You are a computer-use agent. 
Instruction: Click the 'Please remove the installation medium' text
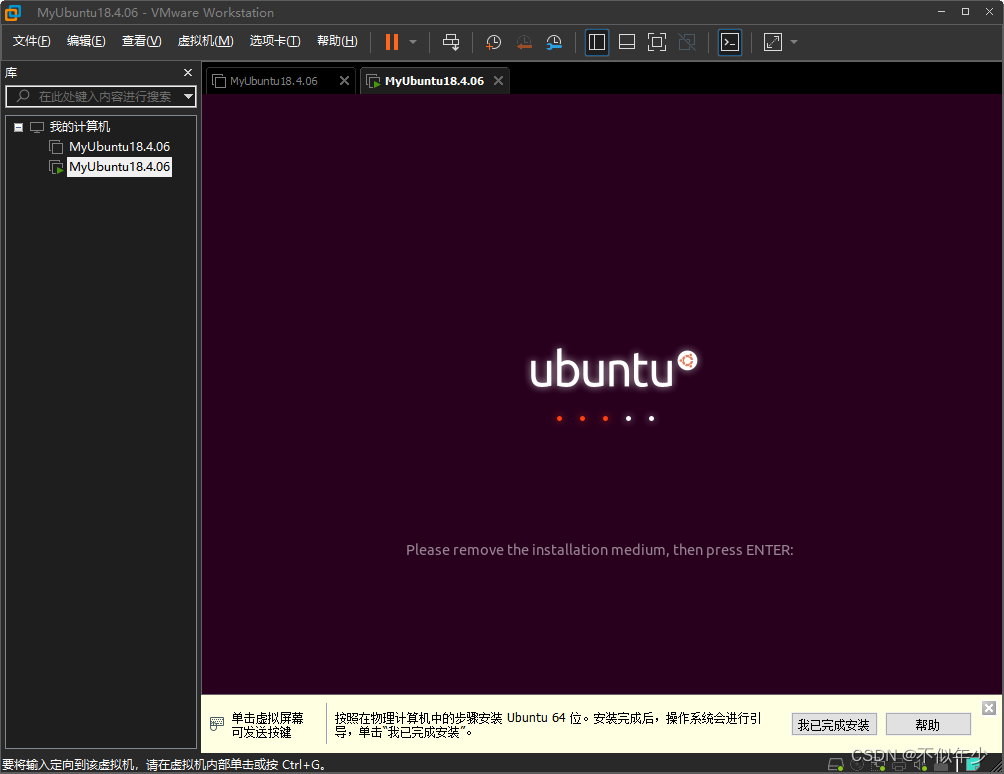tap(599, 550)
